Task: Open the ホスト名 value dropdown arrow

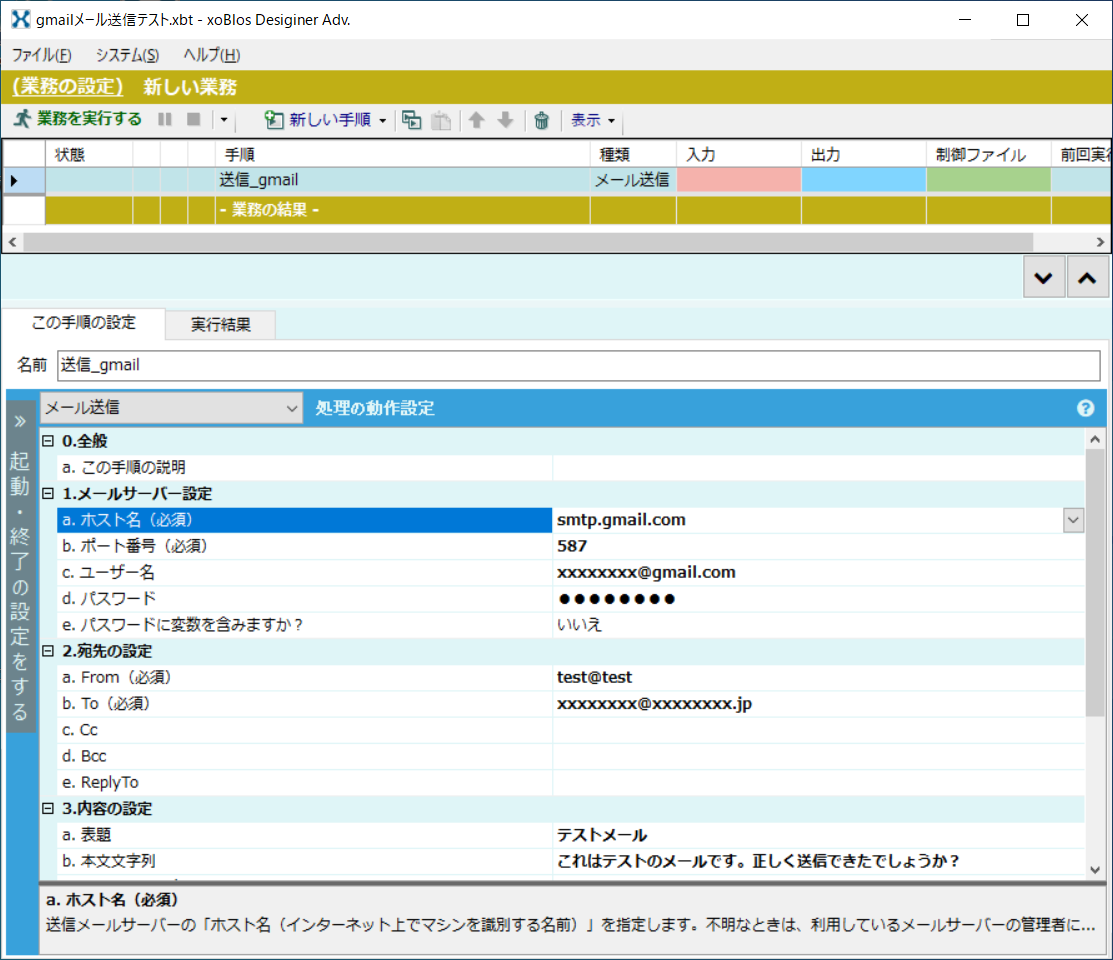Action: pos(1073,519)
